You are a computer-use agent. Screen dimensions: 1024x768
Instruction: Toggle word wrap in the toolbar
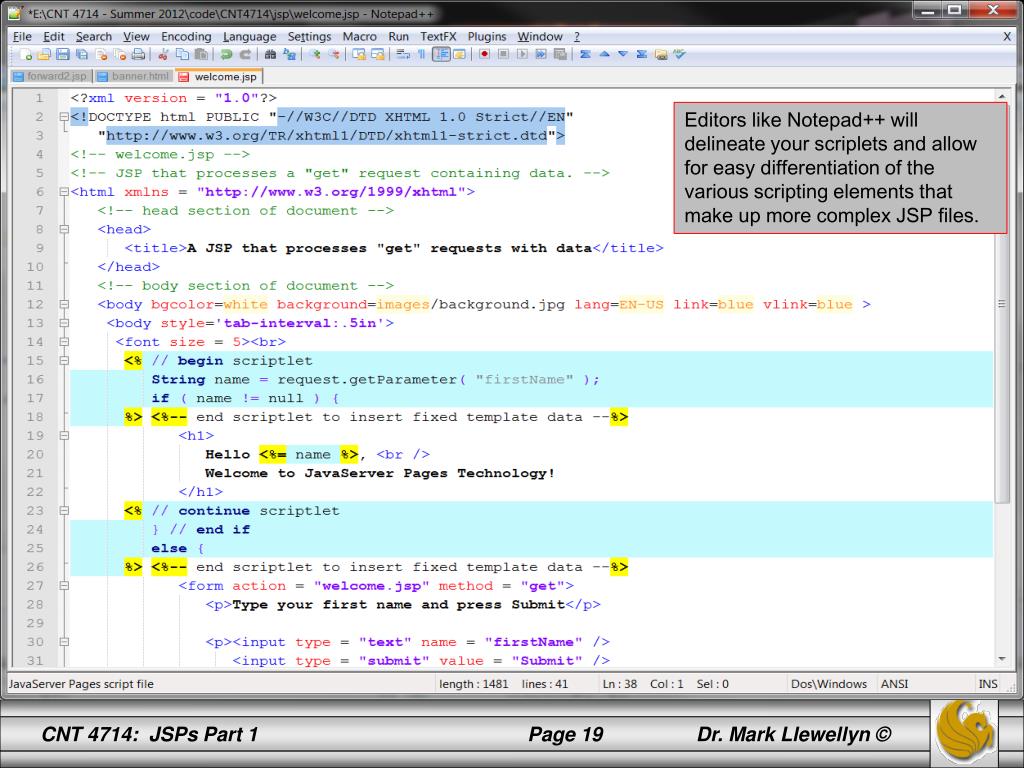click(x=403, y=55)
